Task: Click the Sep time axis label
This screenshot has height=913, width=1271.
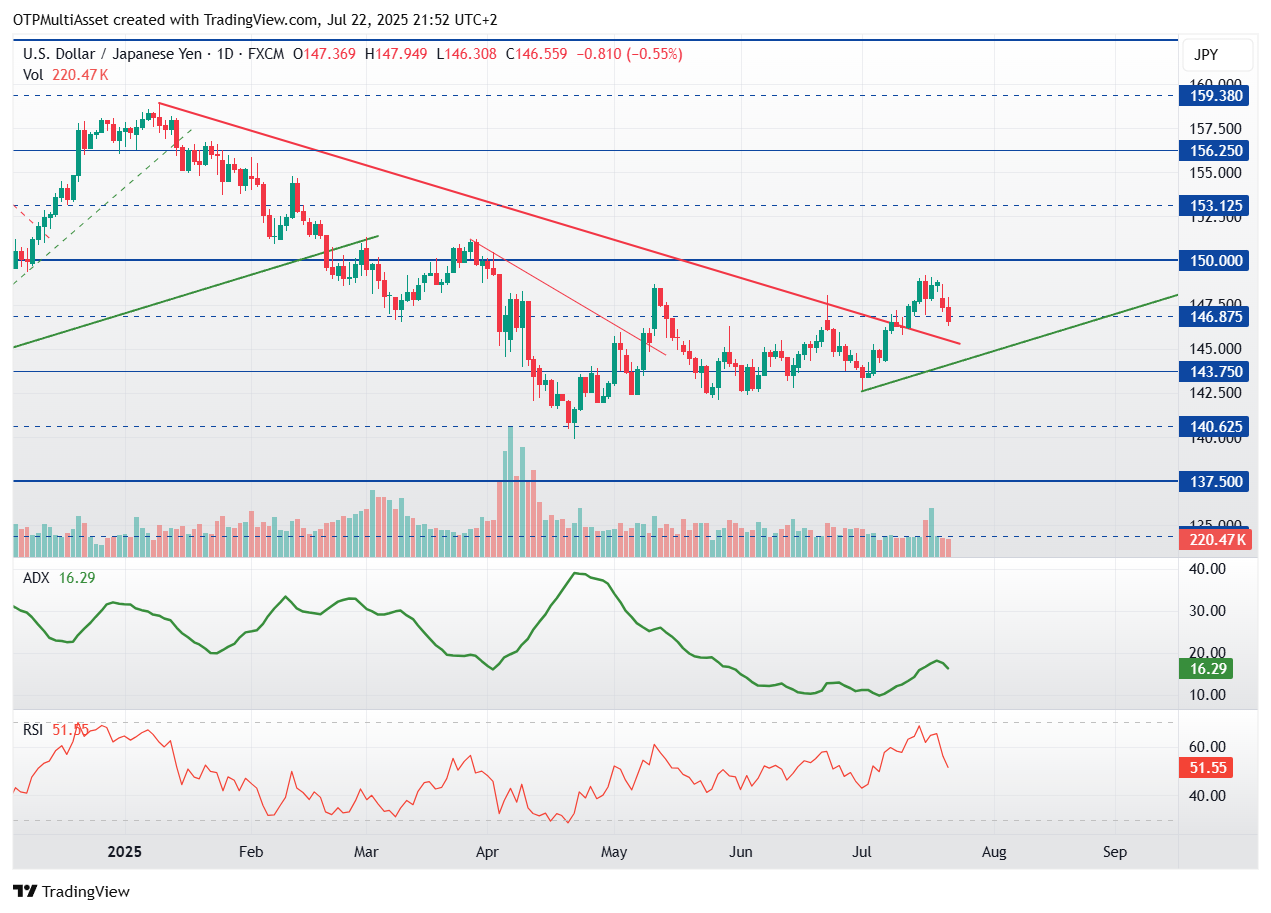Action: coord(1115,852)
